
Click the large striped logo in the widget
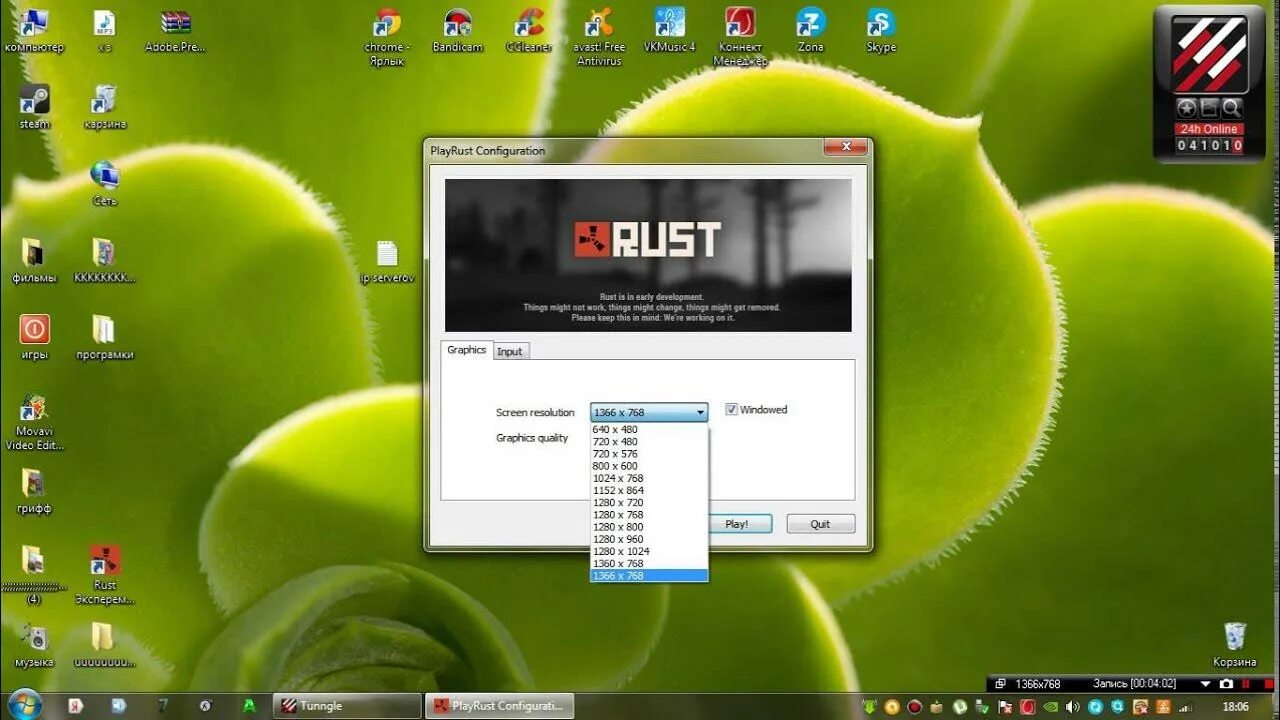pos(1209,53)
